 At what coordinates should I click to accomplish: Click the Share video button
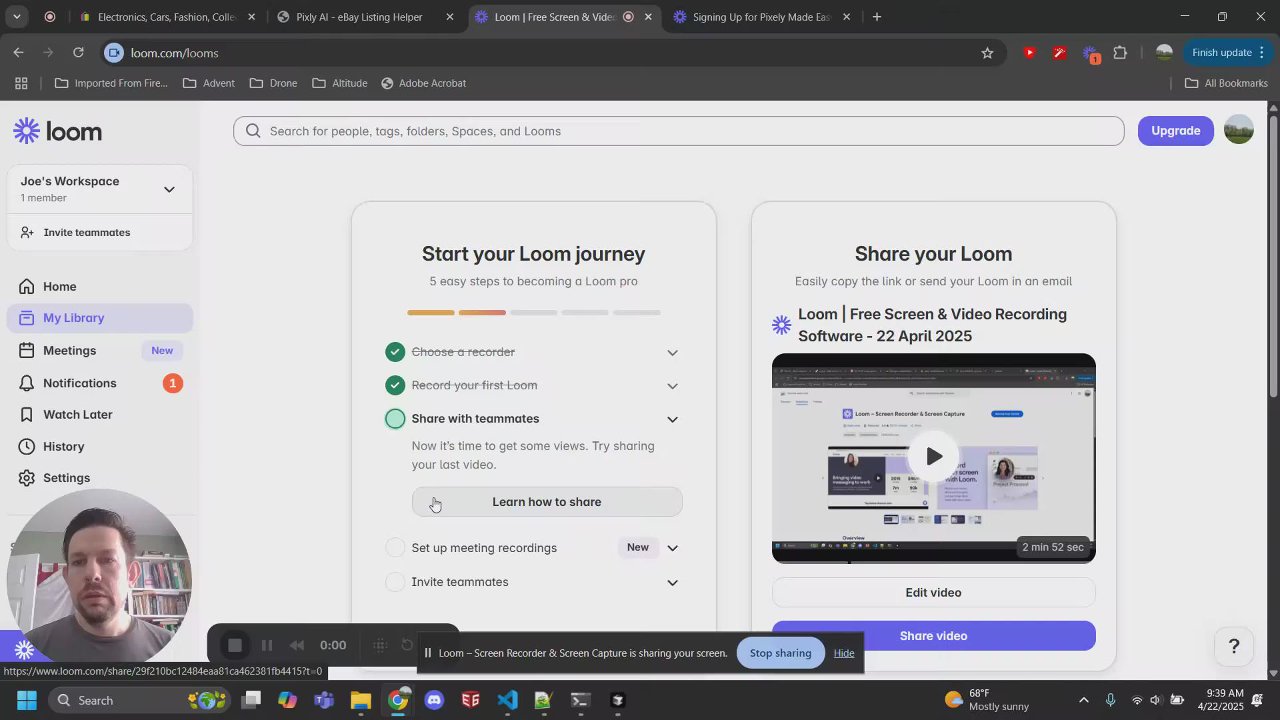(933, 636)
